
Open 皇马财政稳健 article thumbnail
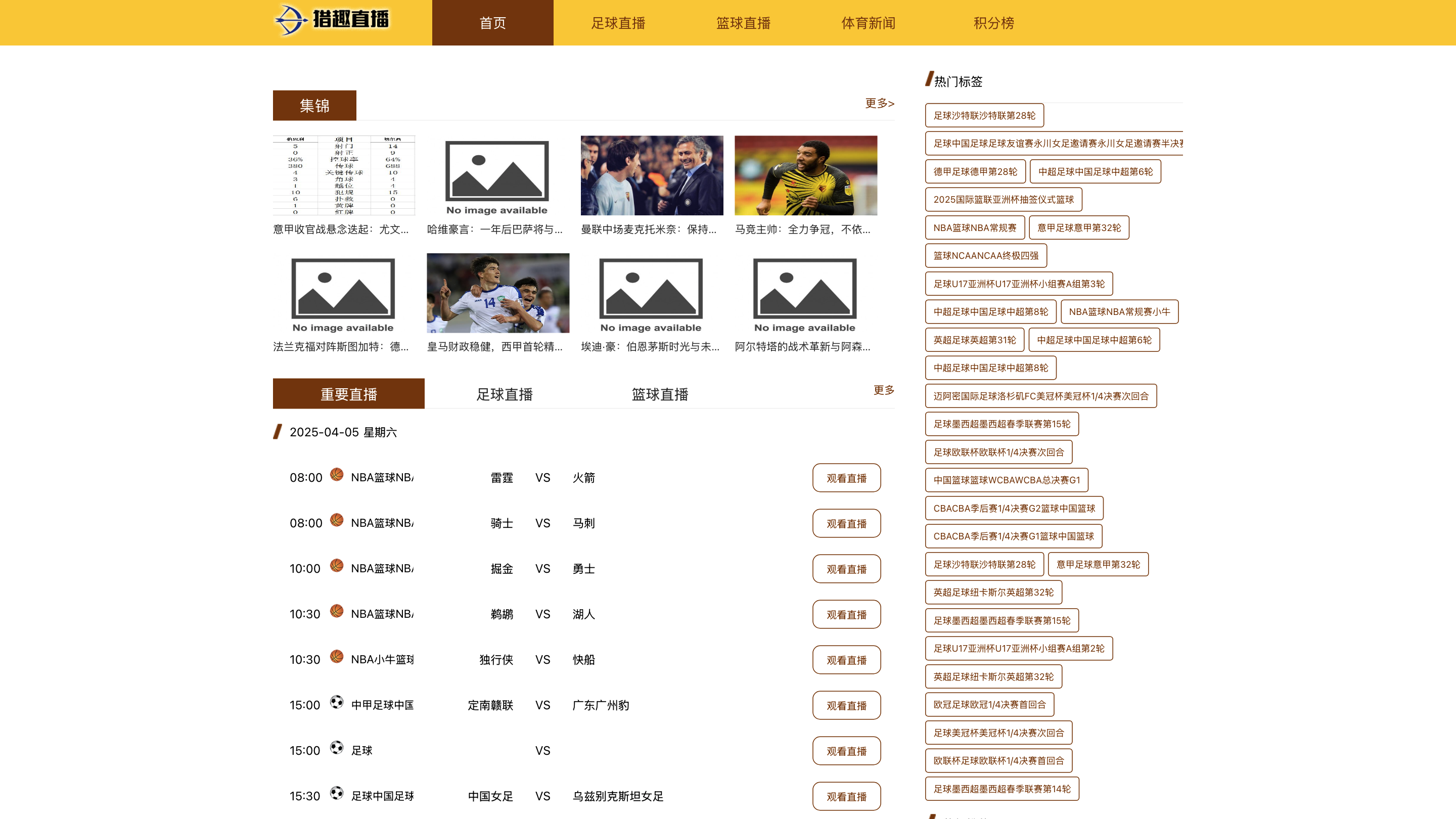(x=497, y=293)
